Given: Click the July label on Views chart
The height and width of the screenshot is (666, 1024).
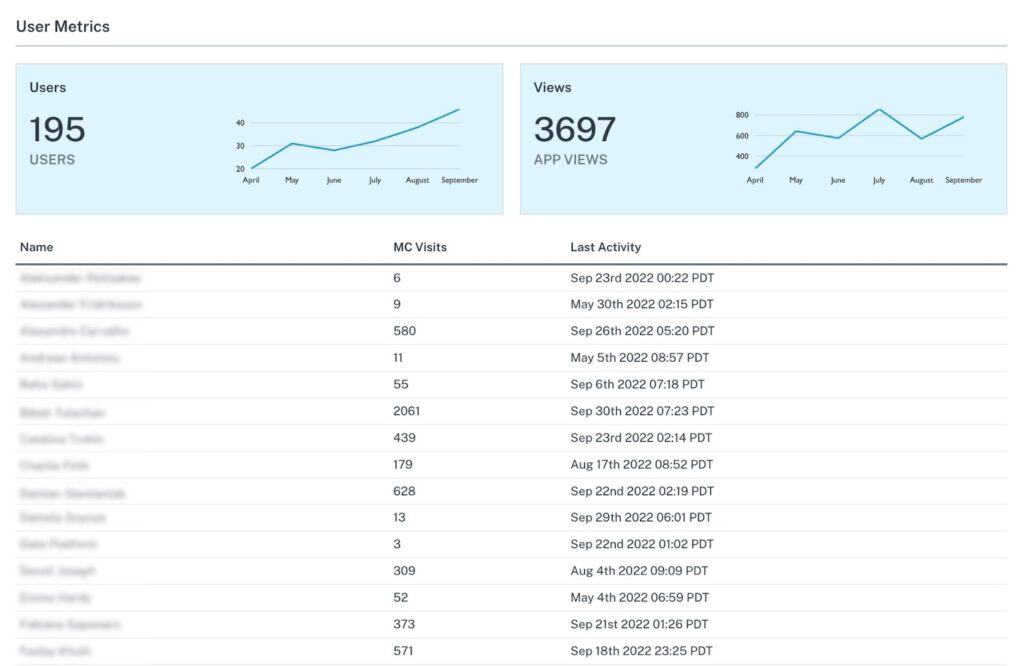Looking at the screenshot, I should click(x=879, y=180).
